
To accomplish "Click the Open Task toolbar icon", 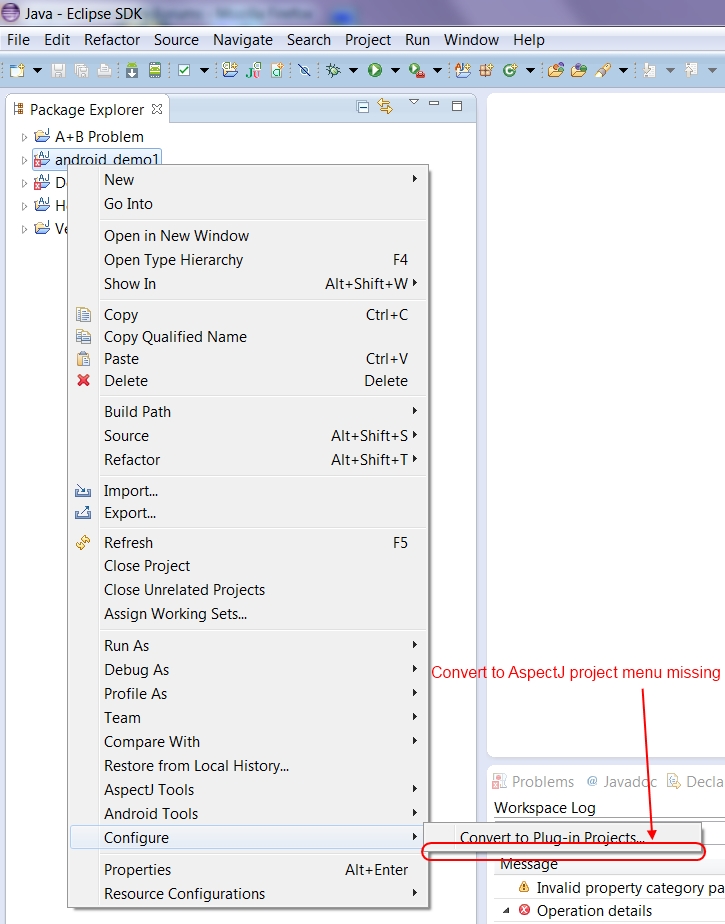I will [x=579, y=71].
